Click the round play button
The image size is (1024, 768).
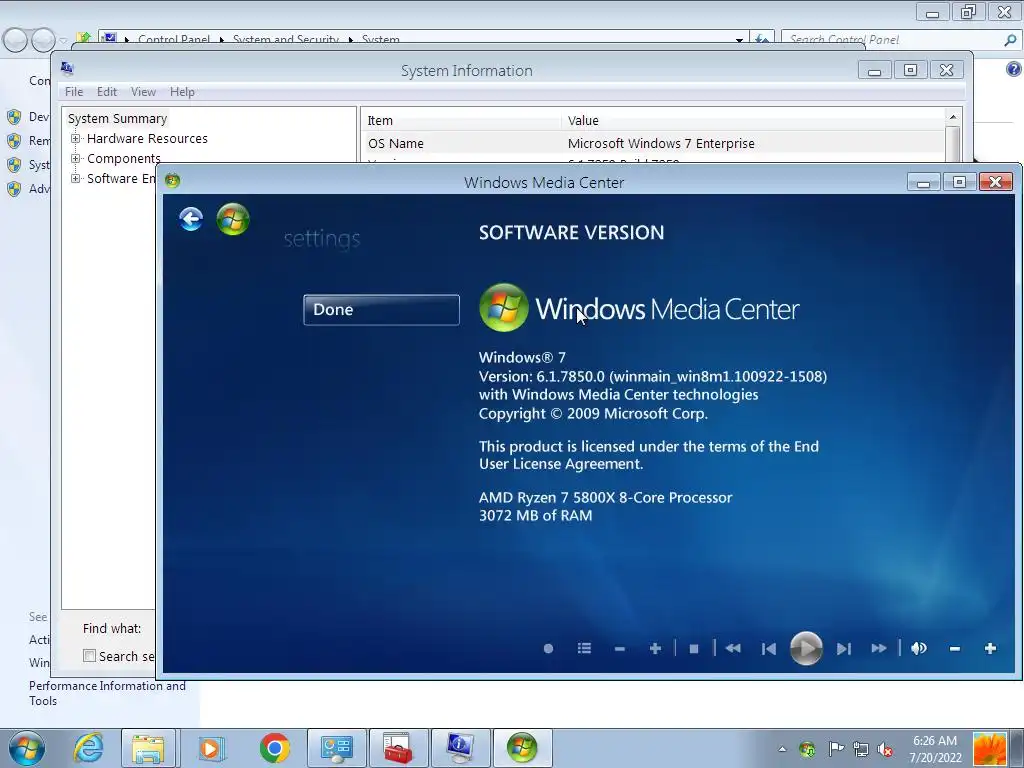(x=806, y=648)
